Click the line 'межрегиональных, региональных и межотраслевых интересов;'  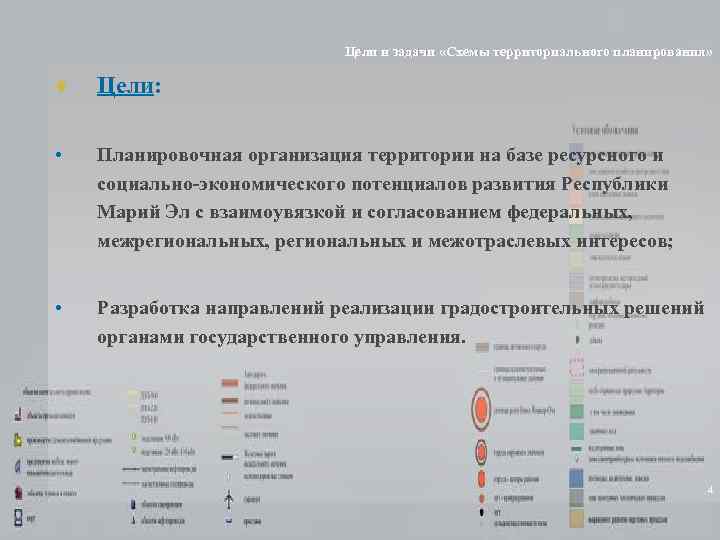pyautogui.click(x=385, y=241)
